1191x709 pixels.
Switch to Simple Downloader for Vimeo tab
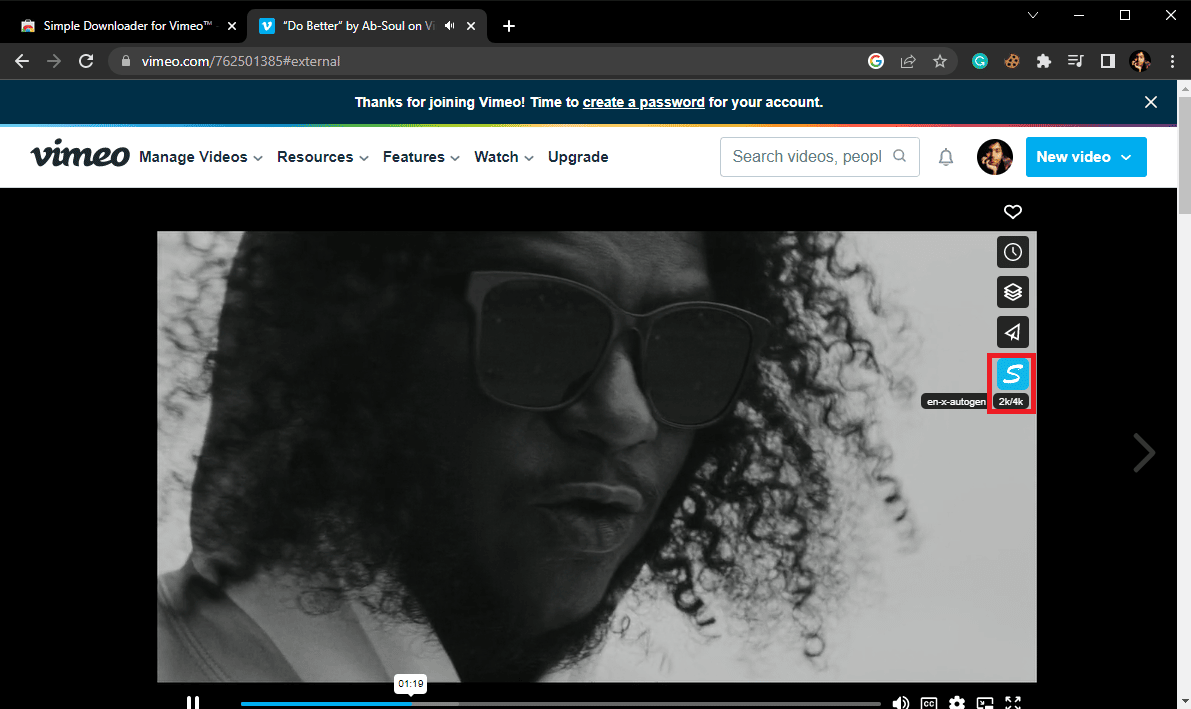click(128, 26)
